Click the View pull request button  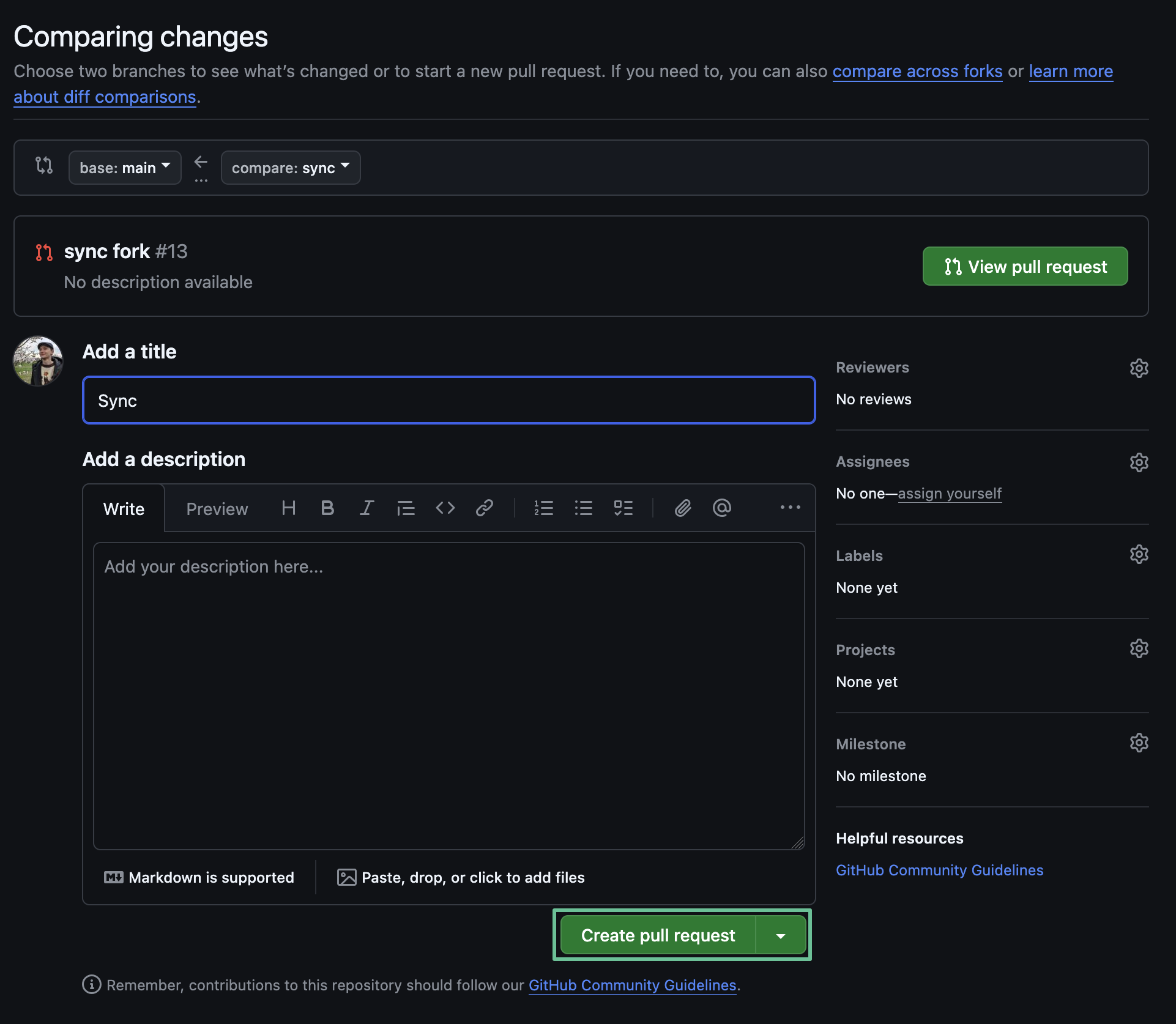(x=1025, y=267)
